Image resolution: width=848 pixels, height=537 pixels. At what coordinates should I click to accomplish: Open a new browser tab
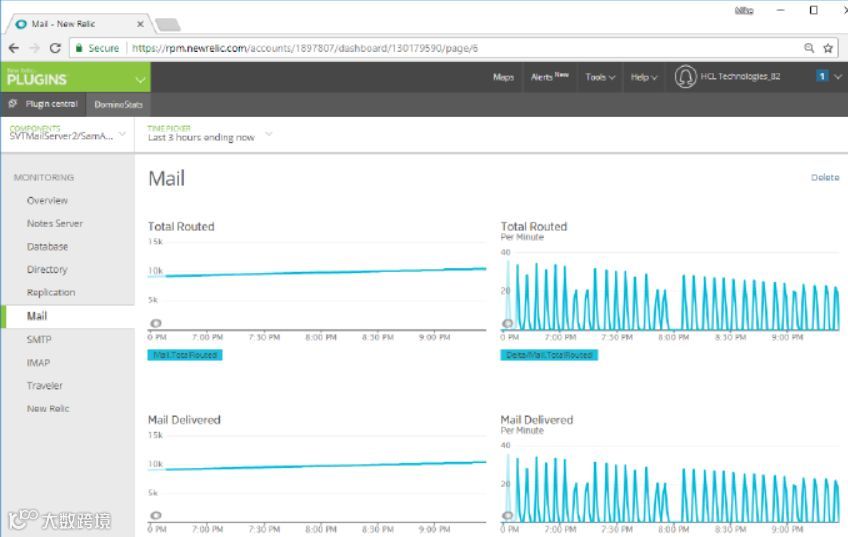(x=168, y=24)
